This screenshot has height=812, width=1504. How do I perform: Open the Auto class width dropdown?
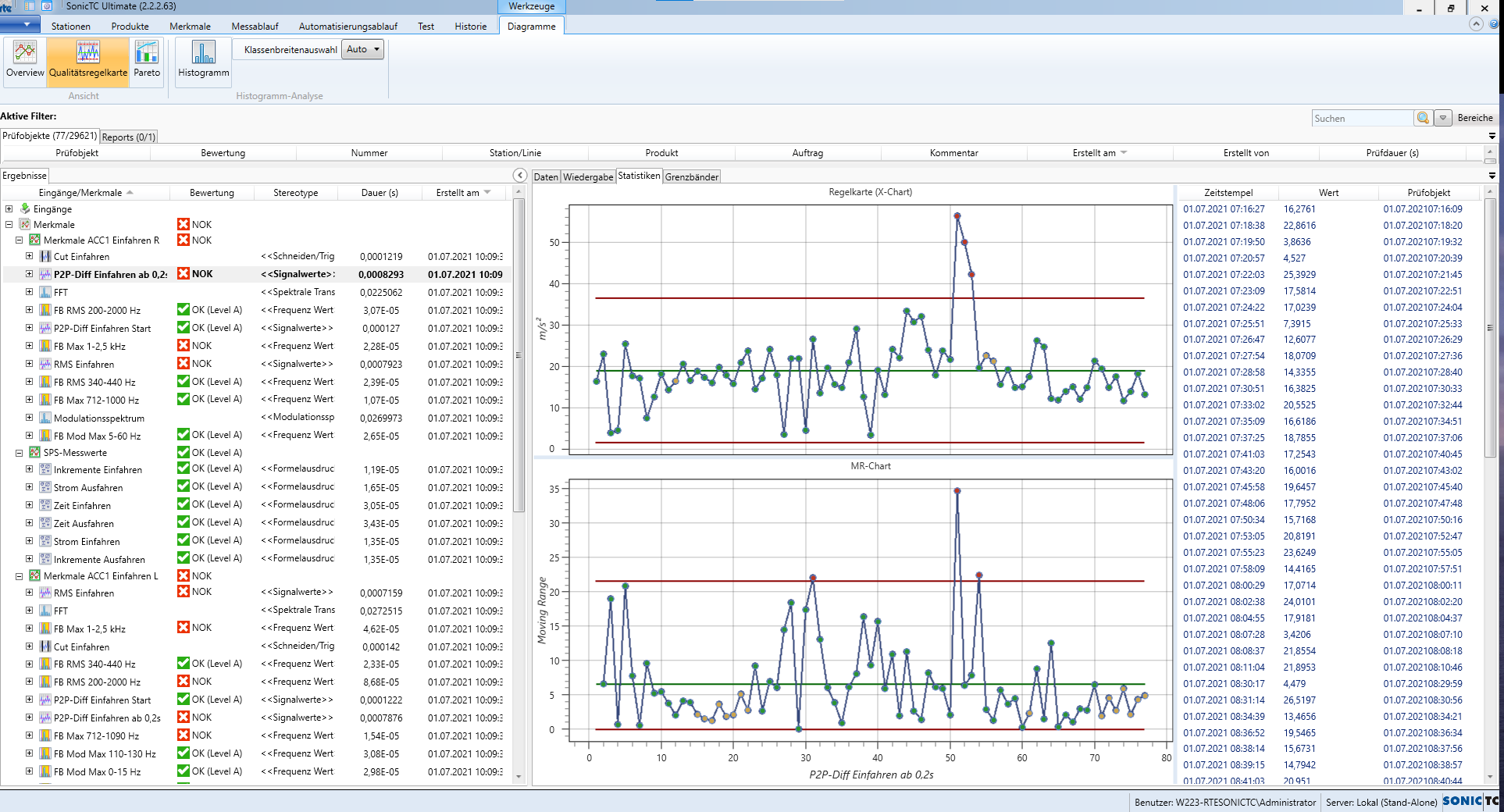click(362, 48)
